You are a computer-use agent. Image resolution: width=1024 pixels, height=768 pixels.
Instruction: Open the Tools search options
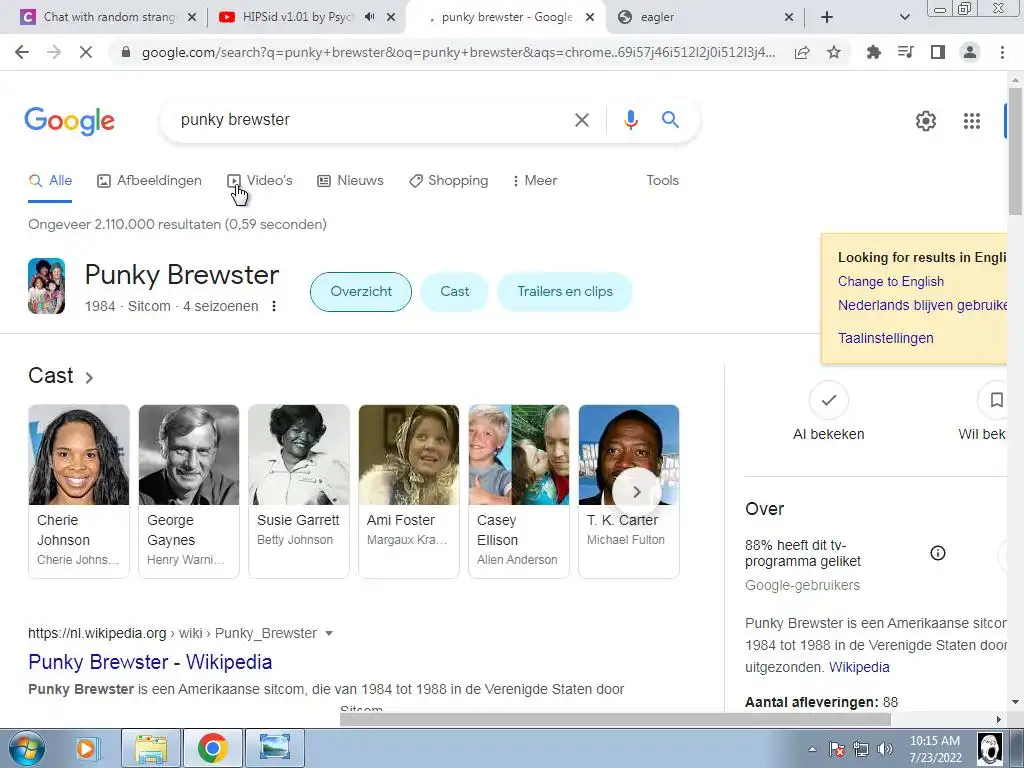point(662,181)
